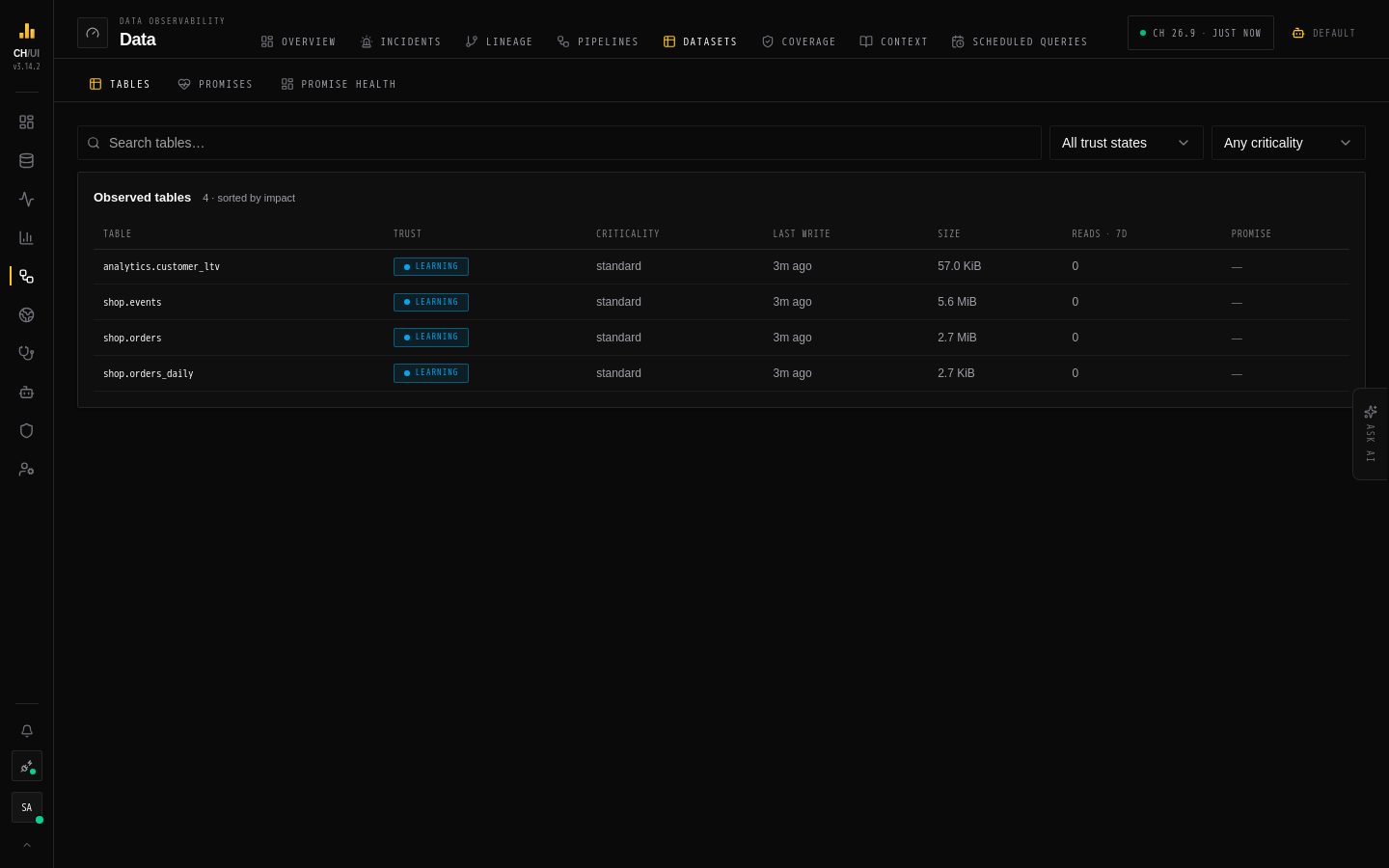This screenshot has height=868, width=1389.
Task: Open the dashboard grid icon in the sidebar
Action: pos(26,122)
